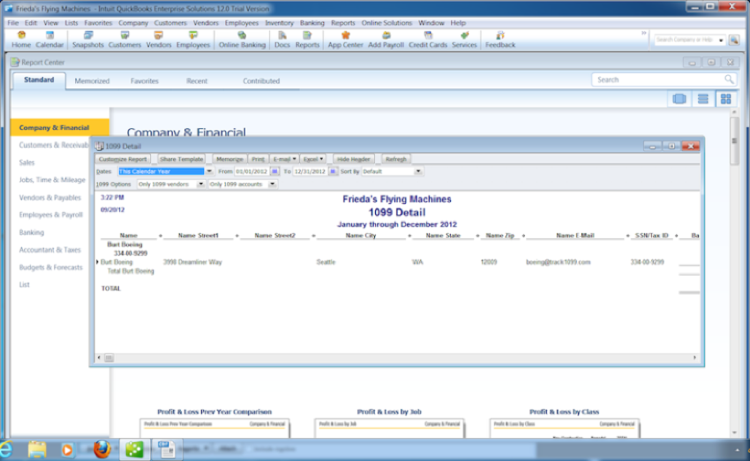
Task: Open the App Center icon
Action: 345,40
